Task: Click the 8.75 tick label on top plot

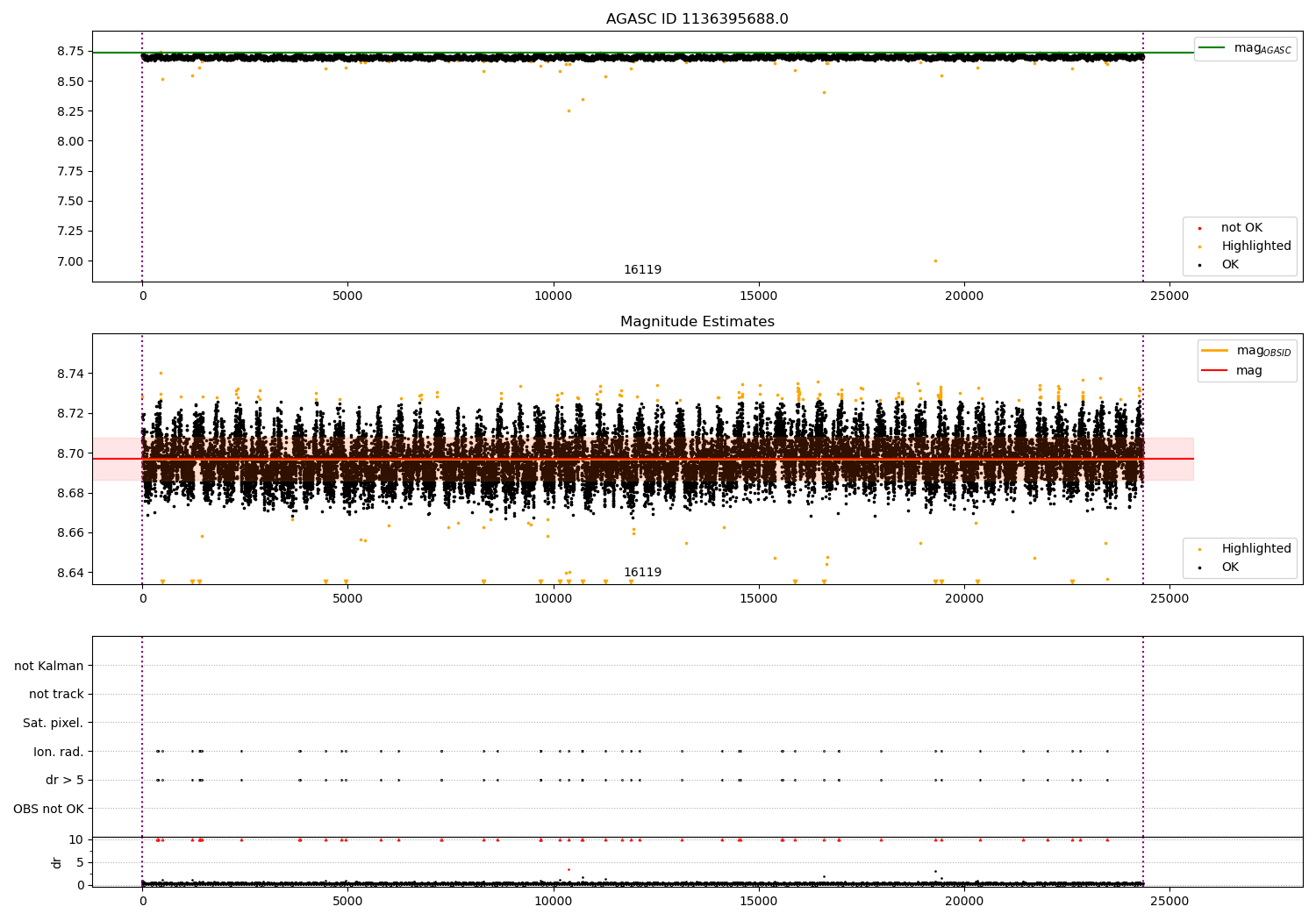Action: click(x=68, y=52)
